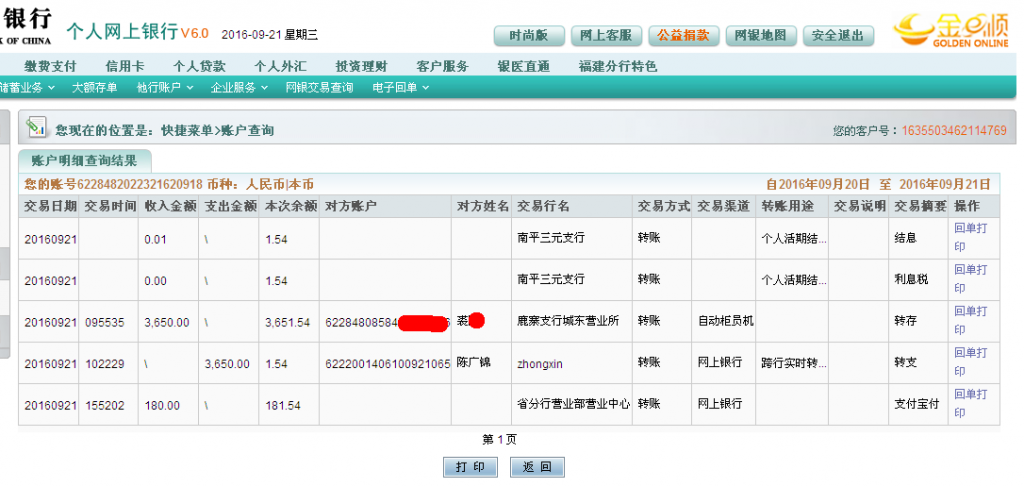The height and width of the screenshot is (487, 1024).
Task: Click the 交易时间 column header
Action: coord(111,206)
